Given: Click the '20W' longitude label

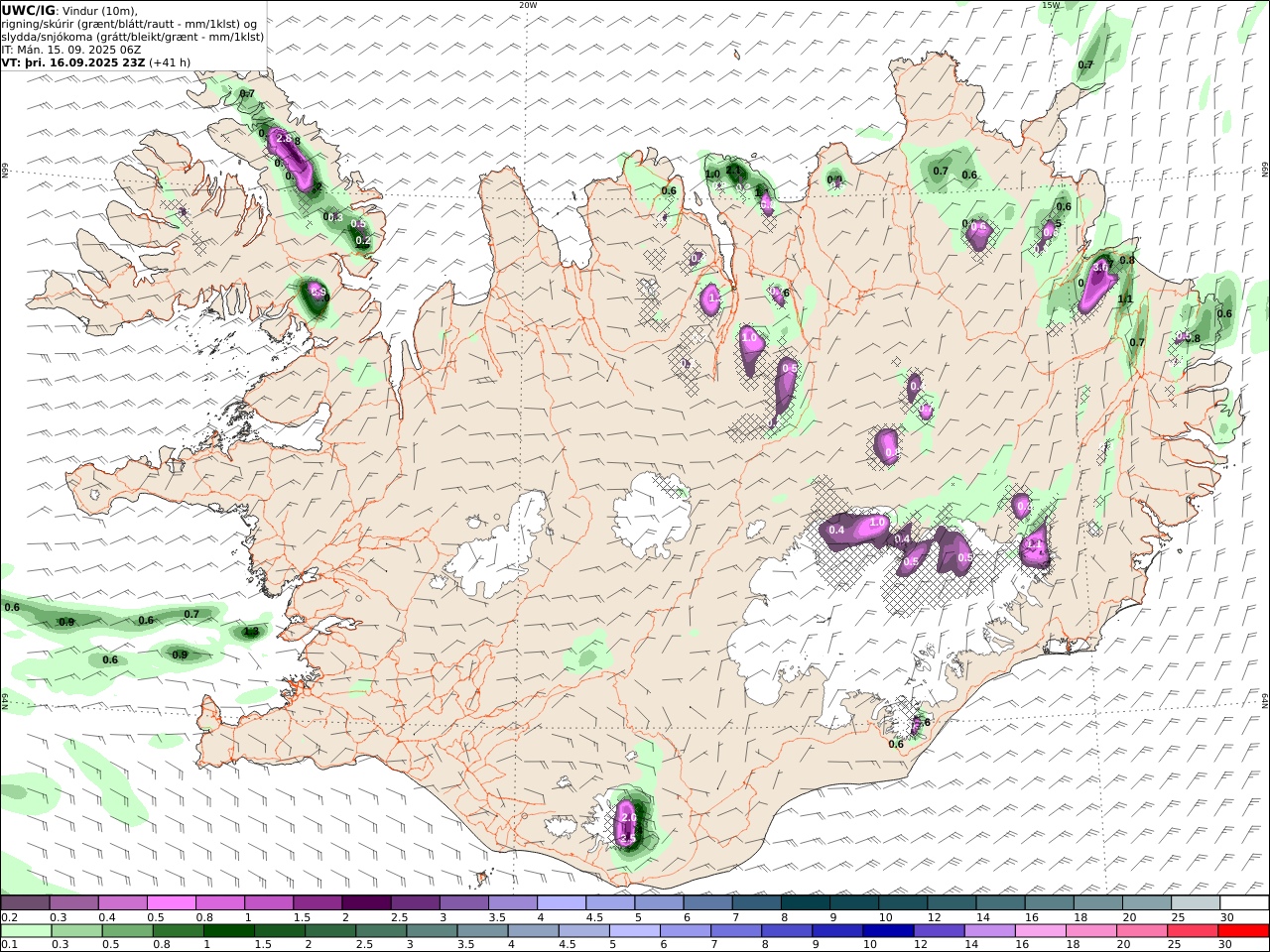Looking at the screenshot, I should tap(528, 5).
